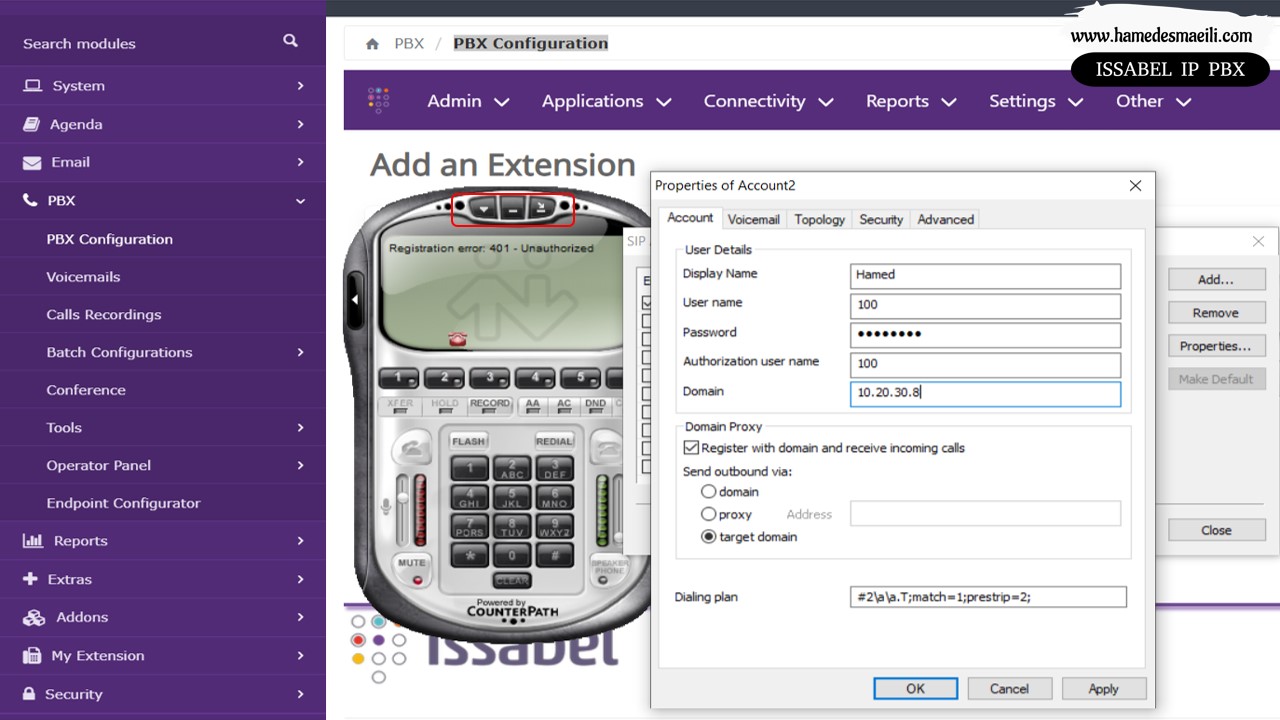This screenshot has height=720, width=1280.
Task: Click the search magnifier in sidebar
Action: (x=290, y=41)
